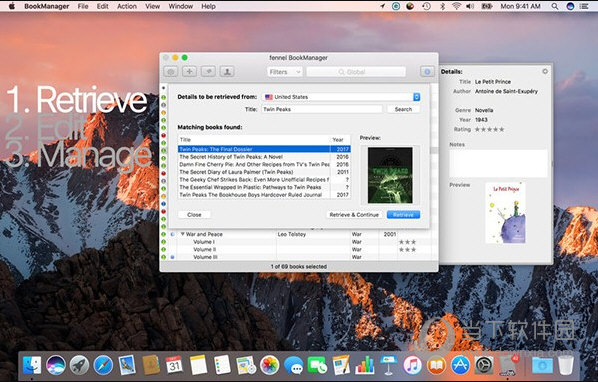
Task: Open Messages from the dock
Action: tap(294, 365)
